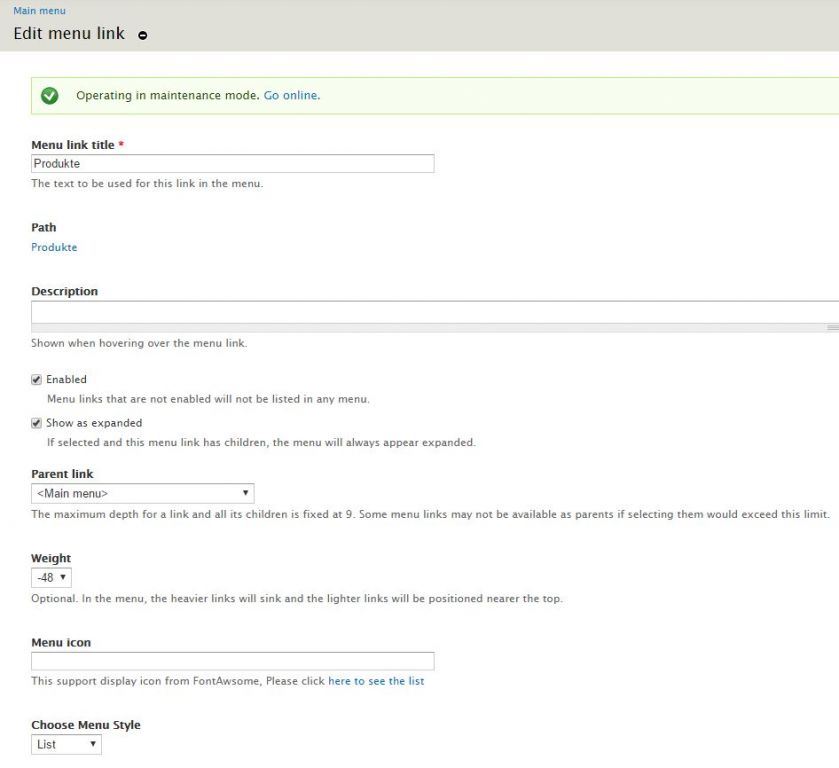Uncheck the Show as expanded checkbox
The width and height of the screenshot is (839, 768).
click(x=37, y=423)
